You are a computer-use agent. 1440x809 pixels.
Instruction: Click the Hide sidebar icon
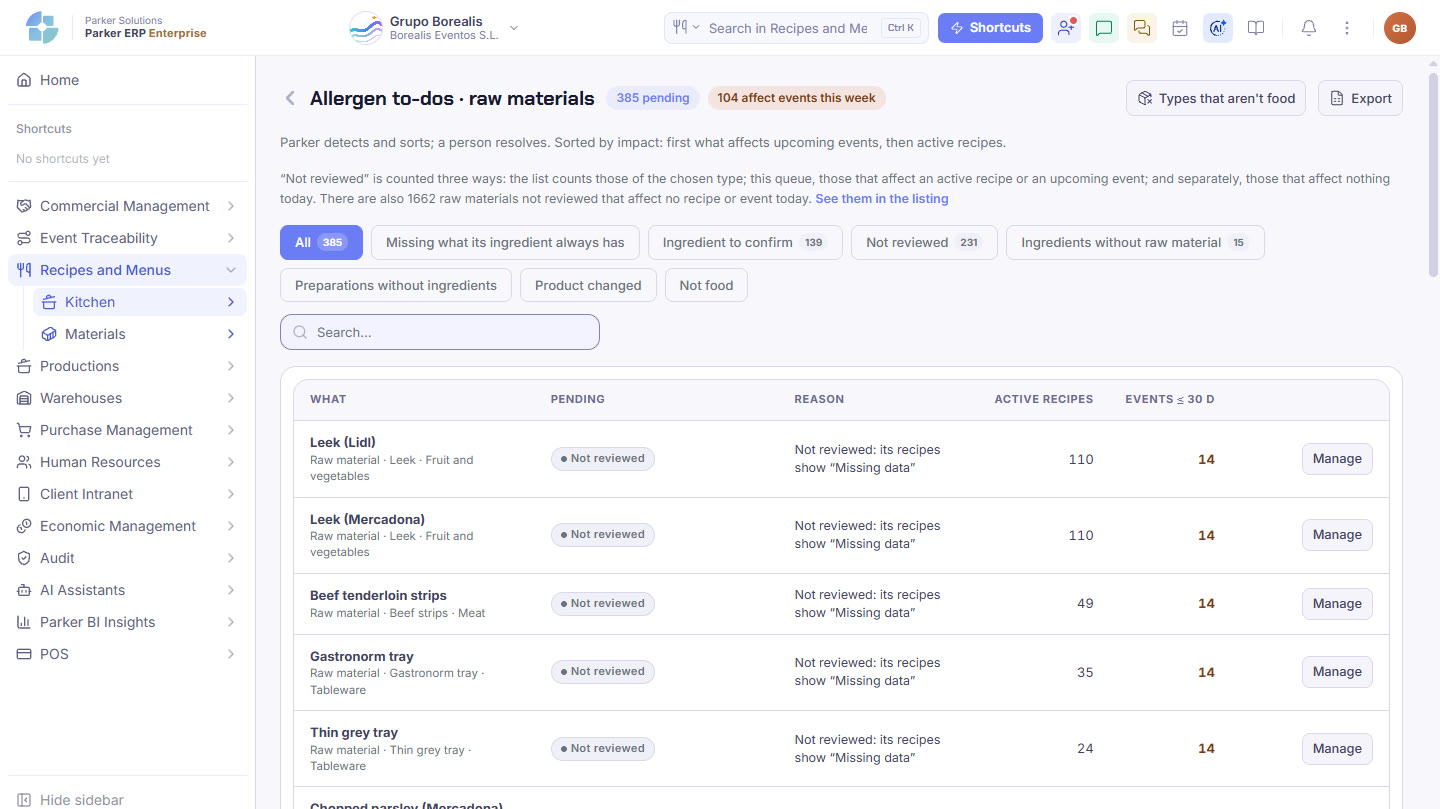click(24, 800)
